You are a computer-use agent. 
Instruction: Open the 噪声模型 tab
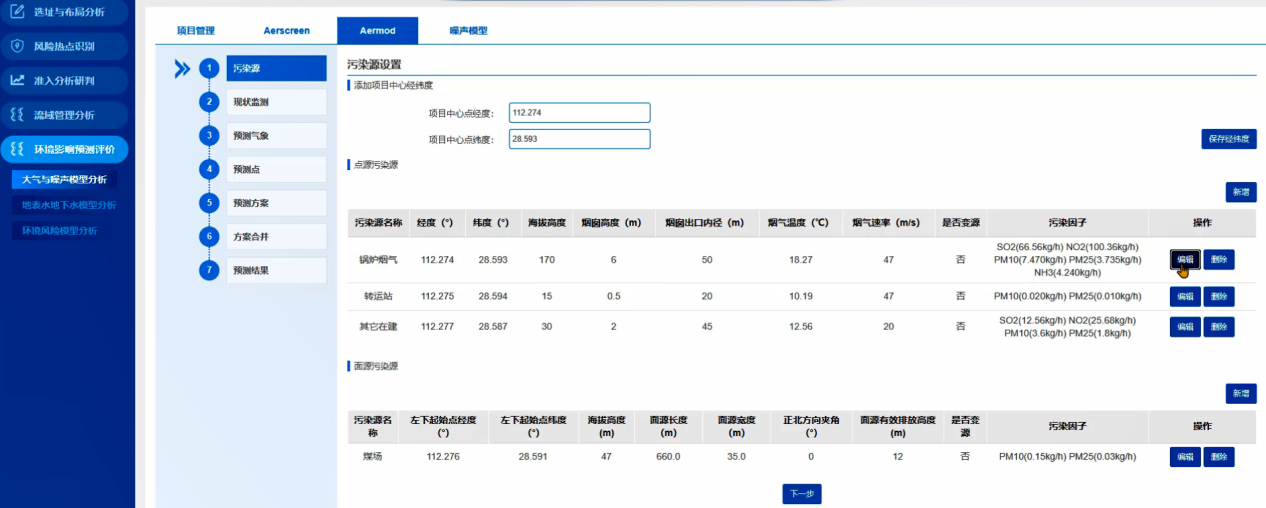pos(468,31)
